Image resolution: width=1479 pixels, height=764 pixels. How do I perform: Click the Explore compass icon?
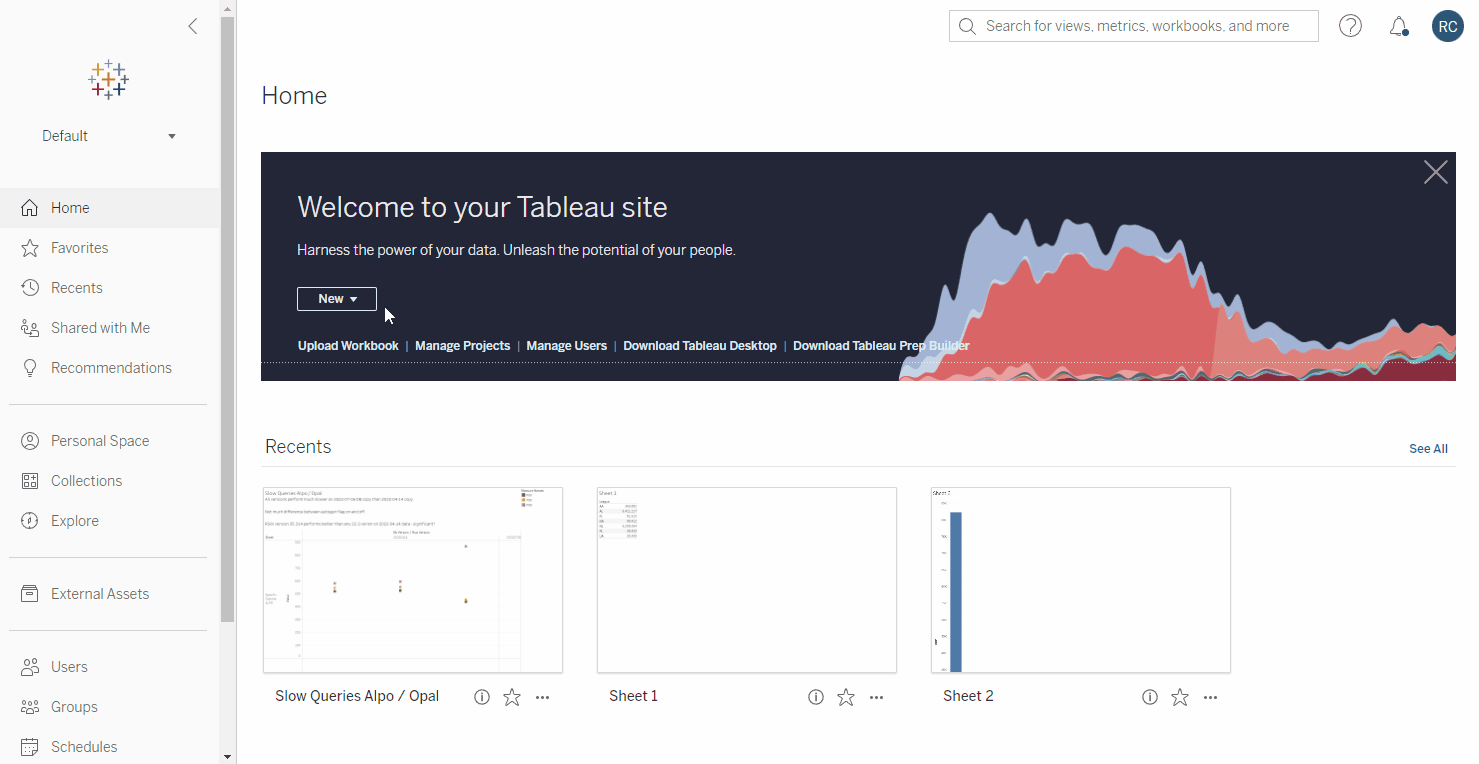[30, 521]
